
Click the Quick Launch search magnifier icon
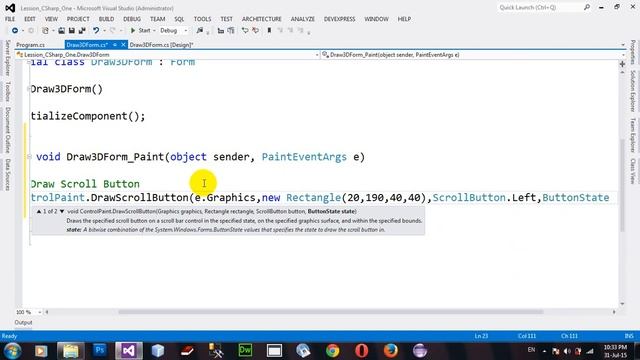point(587,7)
